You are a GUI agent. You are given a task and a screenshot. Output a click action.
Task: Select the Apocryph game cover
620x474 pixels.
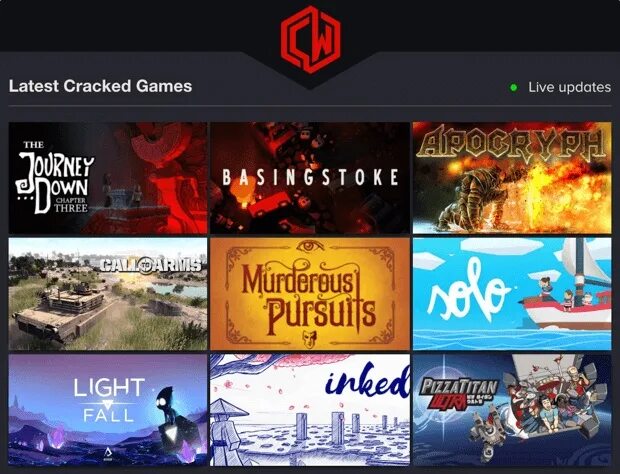[512, 178]
